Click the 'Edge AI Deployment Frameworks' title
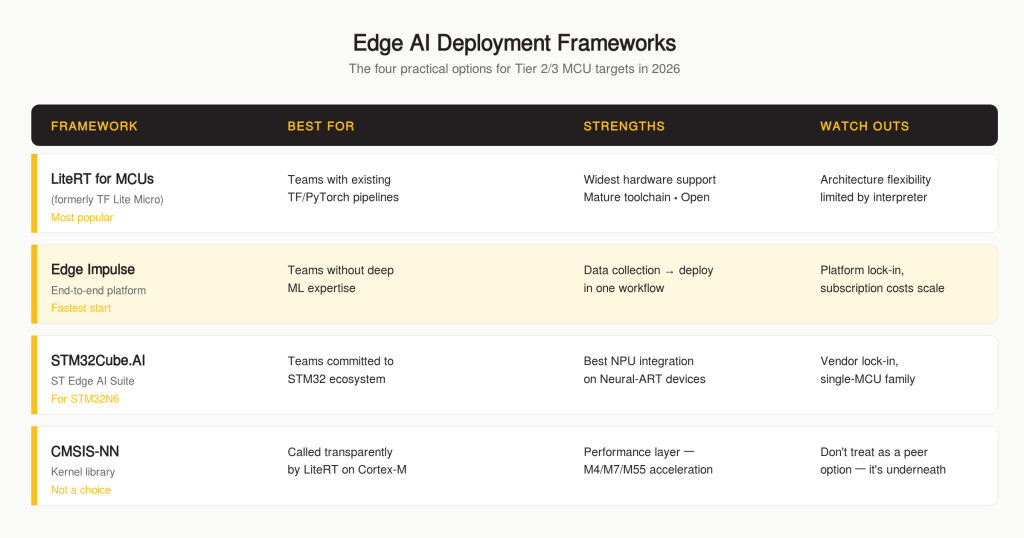The width and height of the screenshot is (1024, 538). point(514,43)
